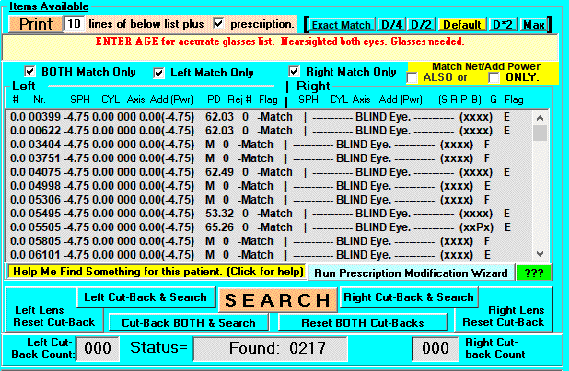This screenshot has width=569, height=371.
Task: Click the green ??? help button
Action: pos(534,273)
